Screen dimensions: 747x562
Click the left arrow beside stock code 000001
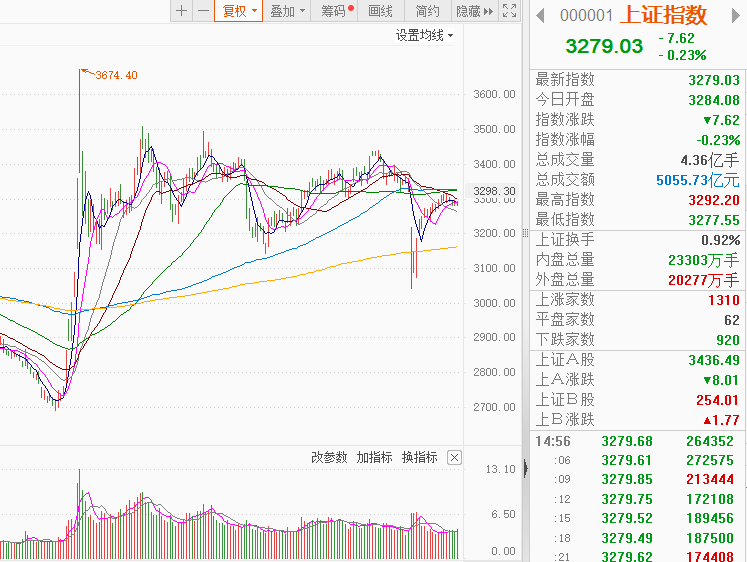(x=540, y=15)
